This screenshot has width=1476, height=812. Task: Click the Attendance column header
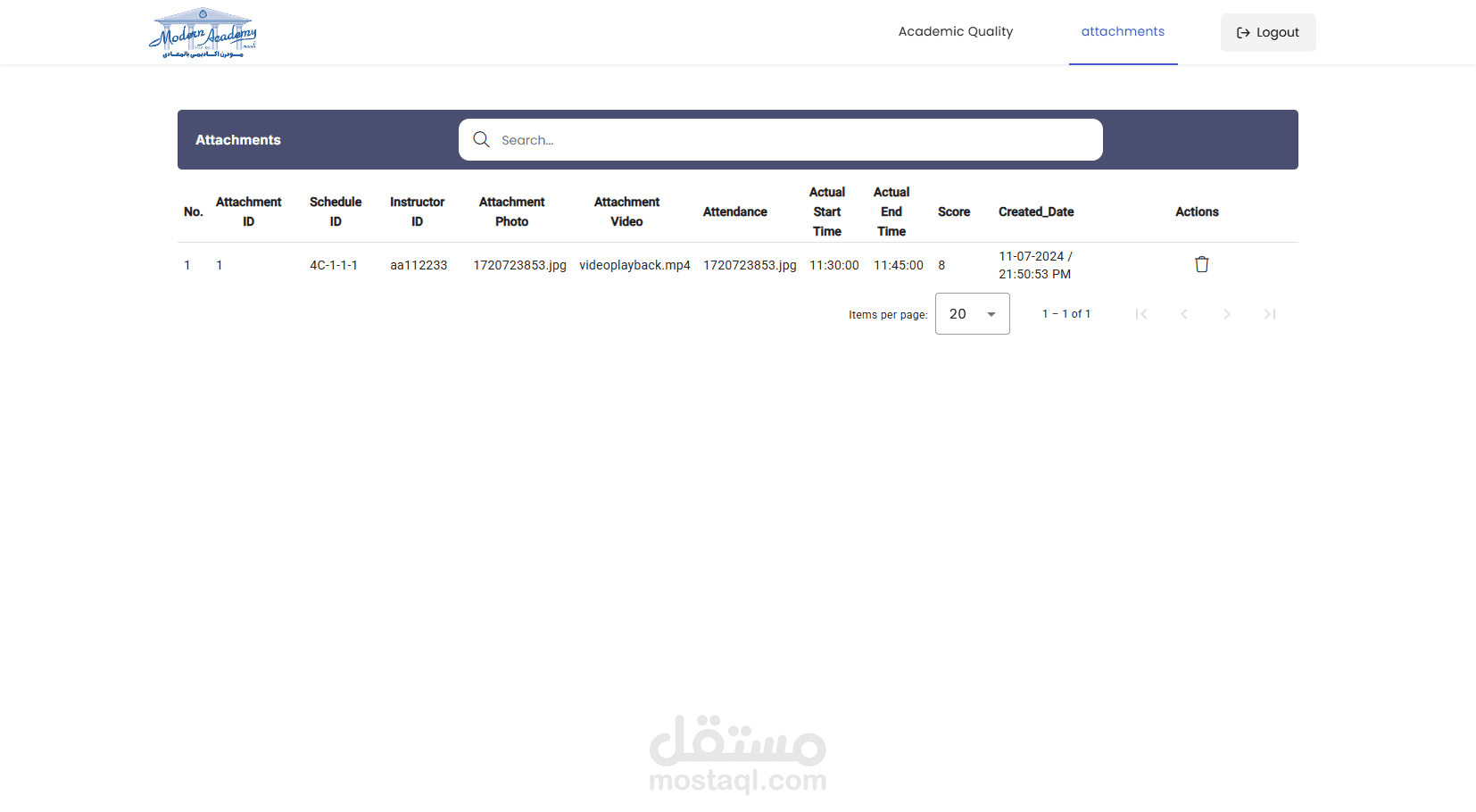tap(735, 211)
